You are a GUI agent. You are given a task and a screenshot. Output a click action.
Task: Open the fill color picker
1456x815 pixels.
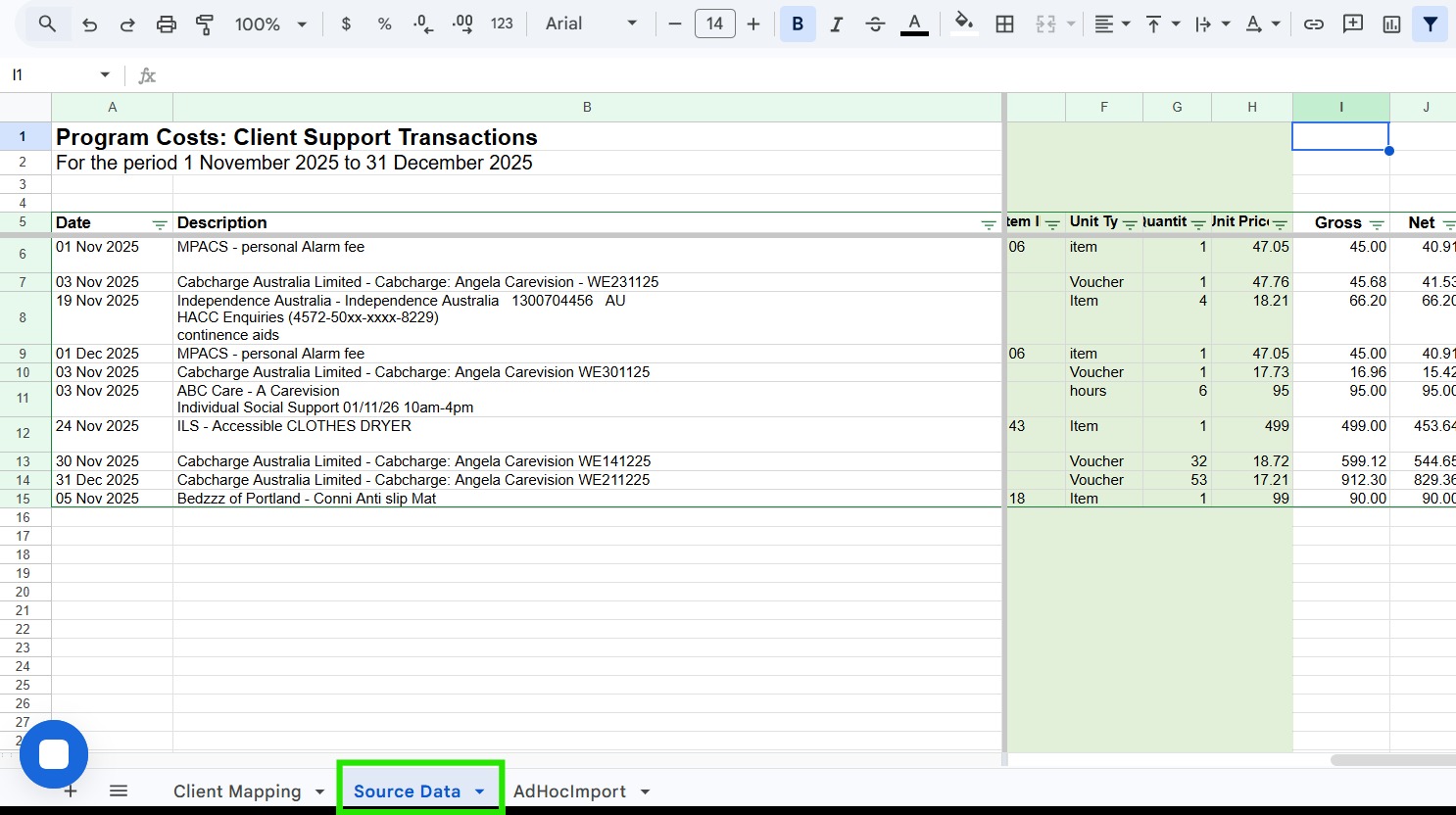point(964,24)
